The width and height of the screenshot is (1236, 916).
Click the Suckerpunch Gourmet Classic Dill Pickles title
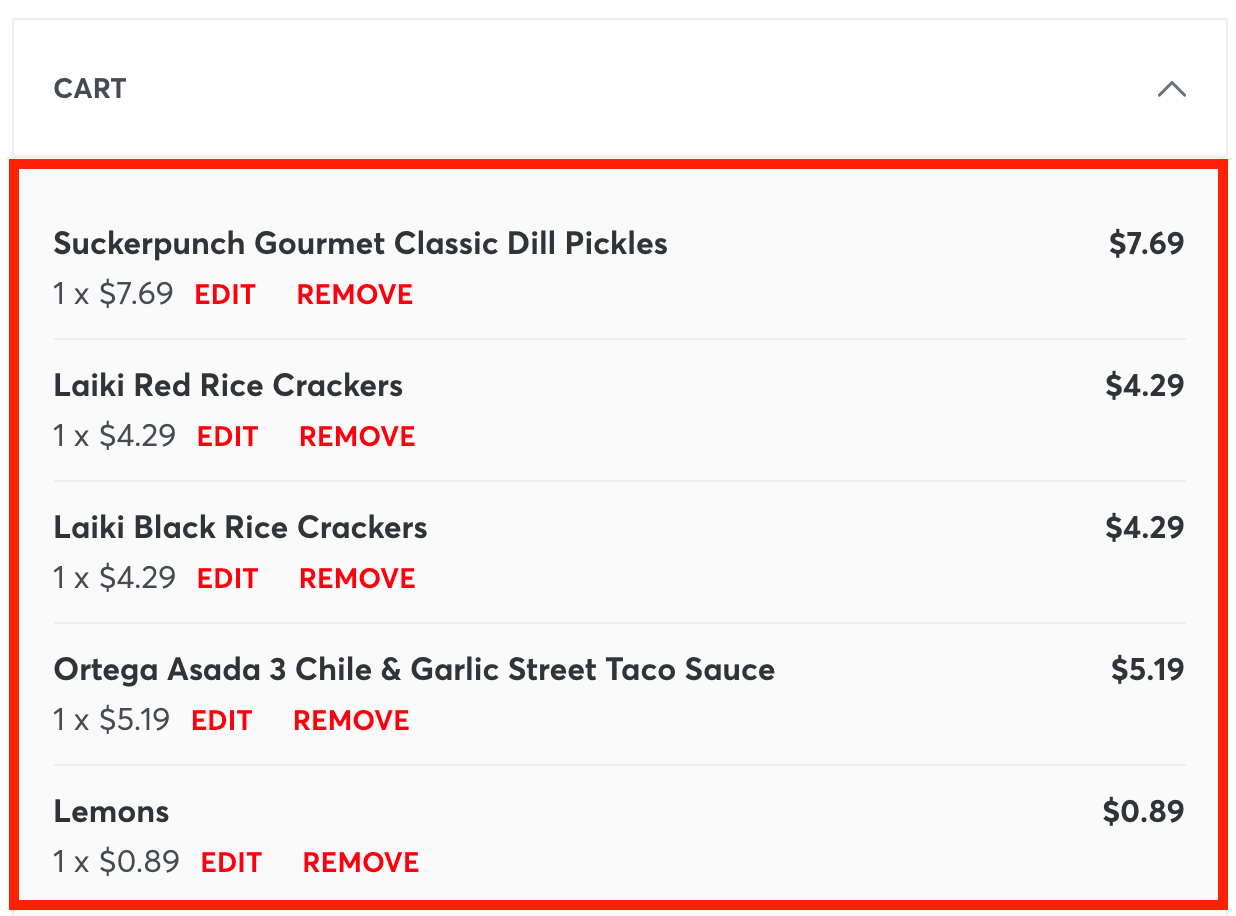(x=360, y=243)
